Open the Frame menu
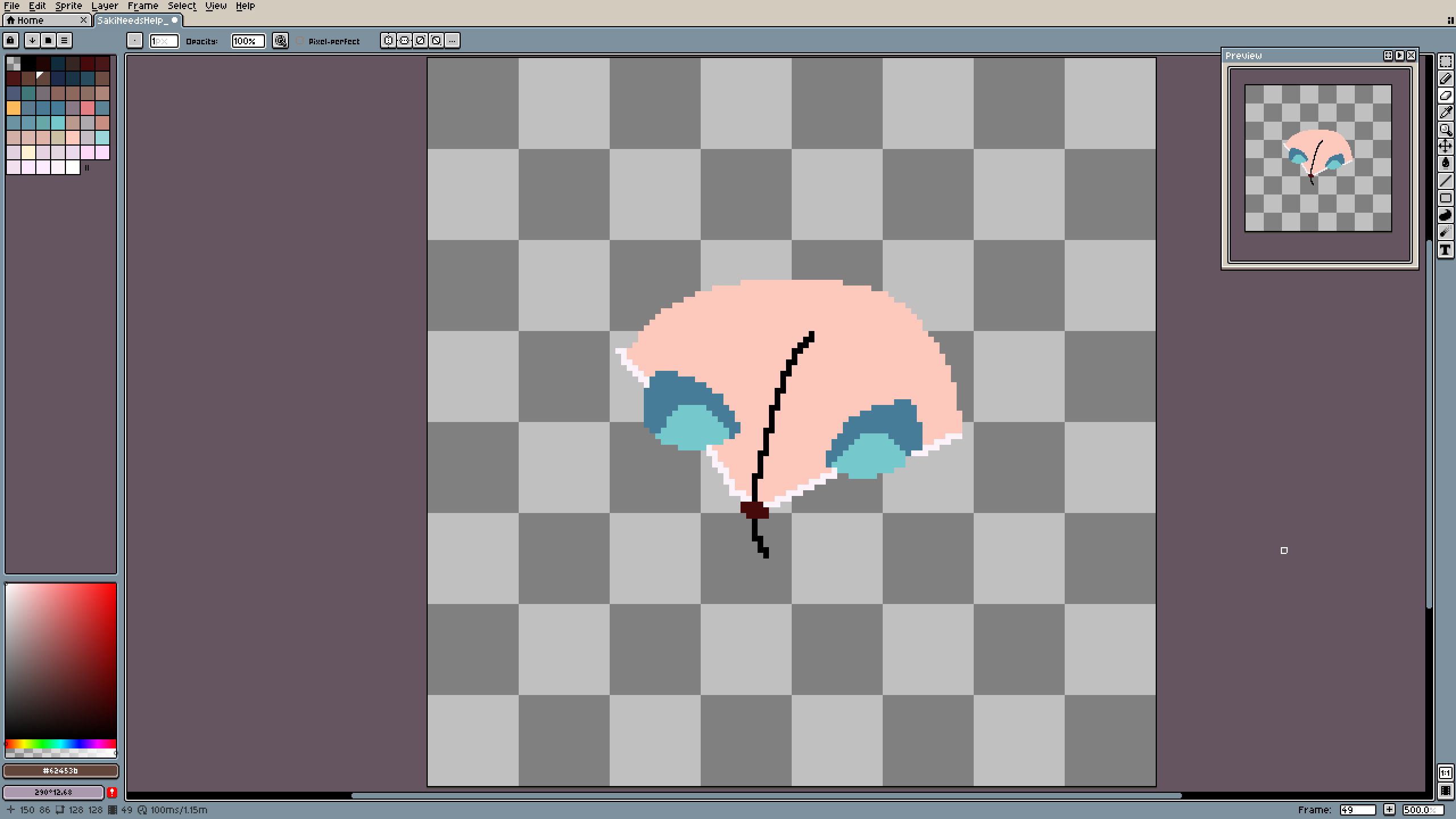This screenshot has height=819, width=1456. click(143, 6)
